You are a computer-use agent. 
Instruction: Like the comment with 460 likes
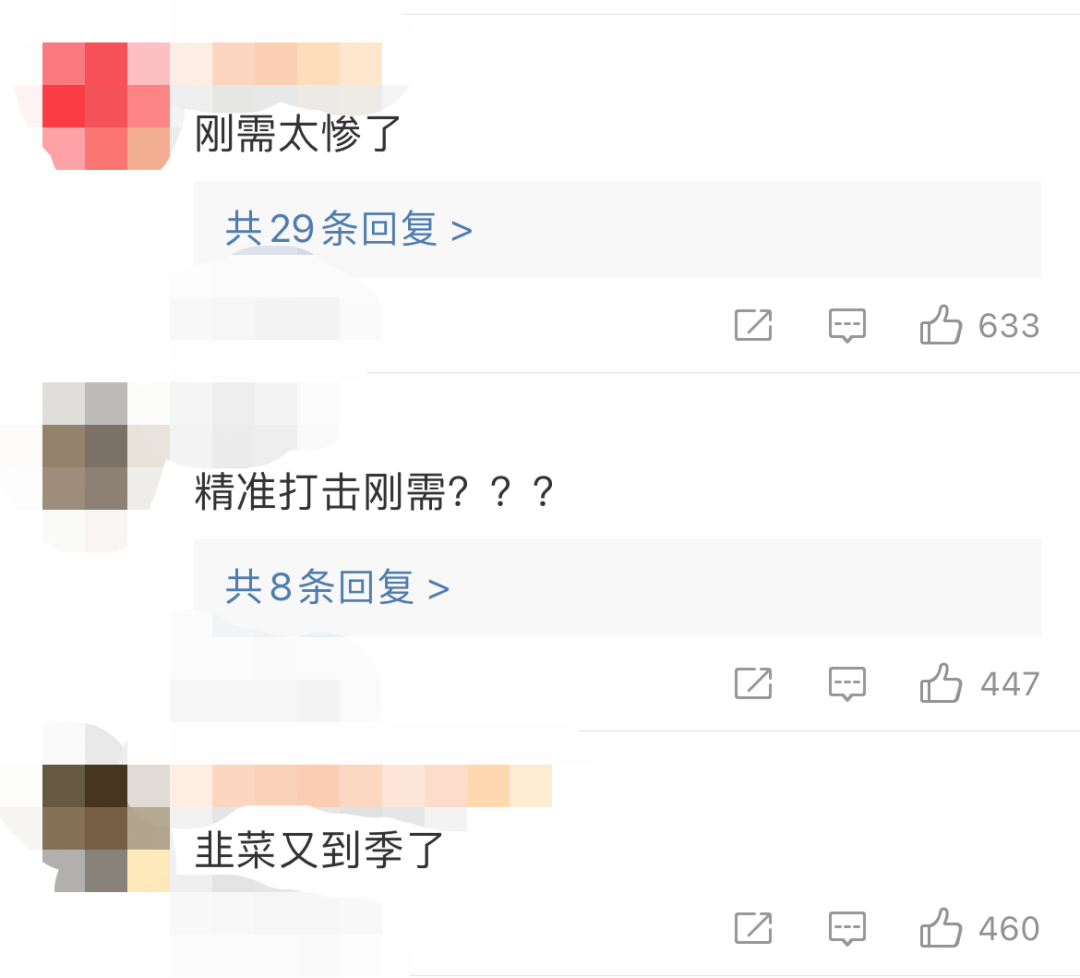coord(941,927)
